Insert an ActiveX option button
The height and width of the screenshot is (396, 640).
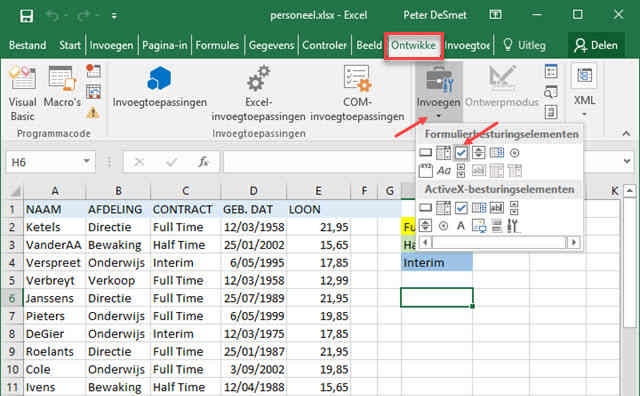pos(443,226)
